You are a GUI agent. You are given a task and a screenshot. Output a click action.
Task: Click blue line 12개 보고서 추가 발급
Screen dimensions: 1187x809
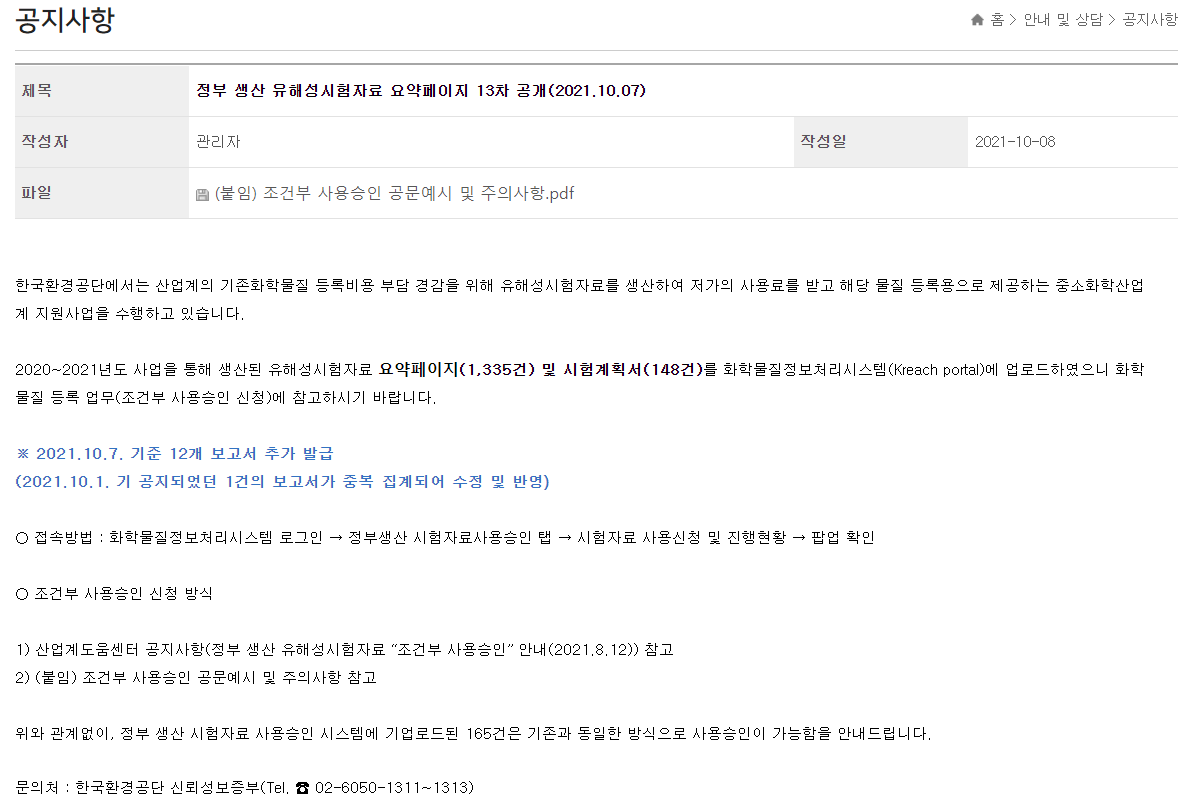[x=175, y=453]
